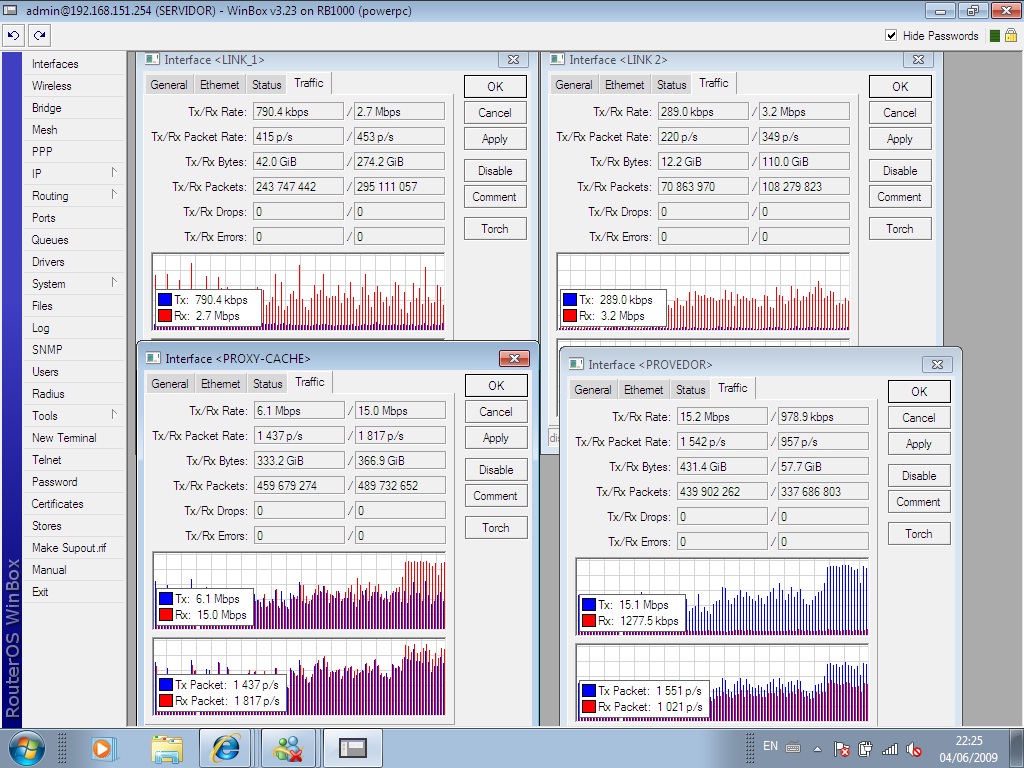
Task: Open the Messenger taskbar icon
Action: pyautogui.click(x=288, y=748)
